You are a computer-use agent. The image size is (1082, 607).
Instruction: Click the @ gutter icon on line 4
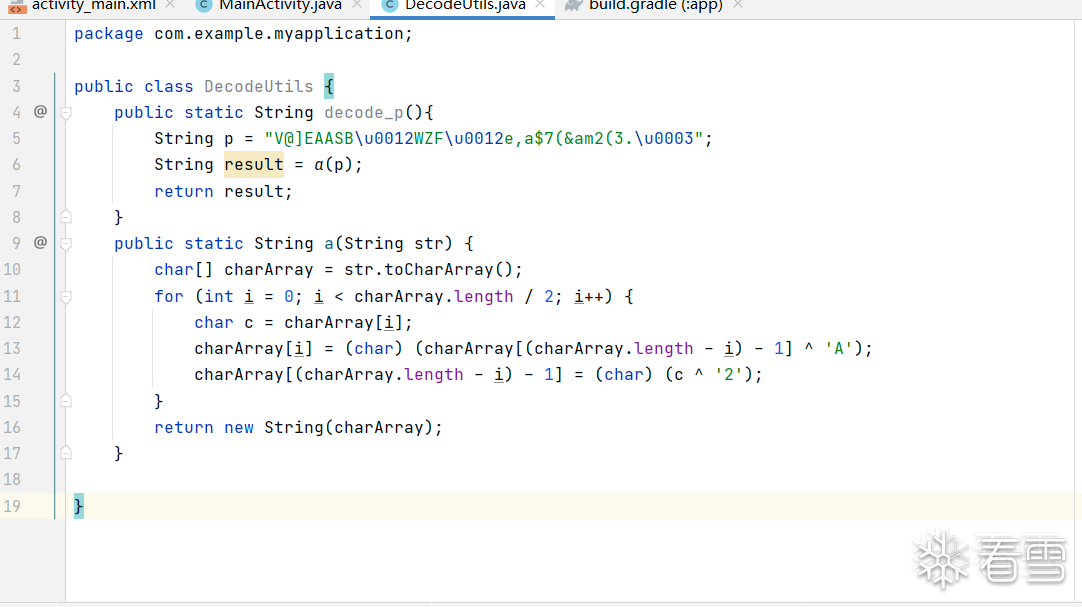[41, 111]
